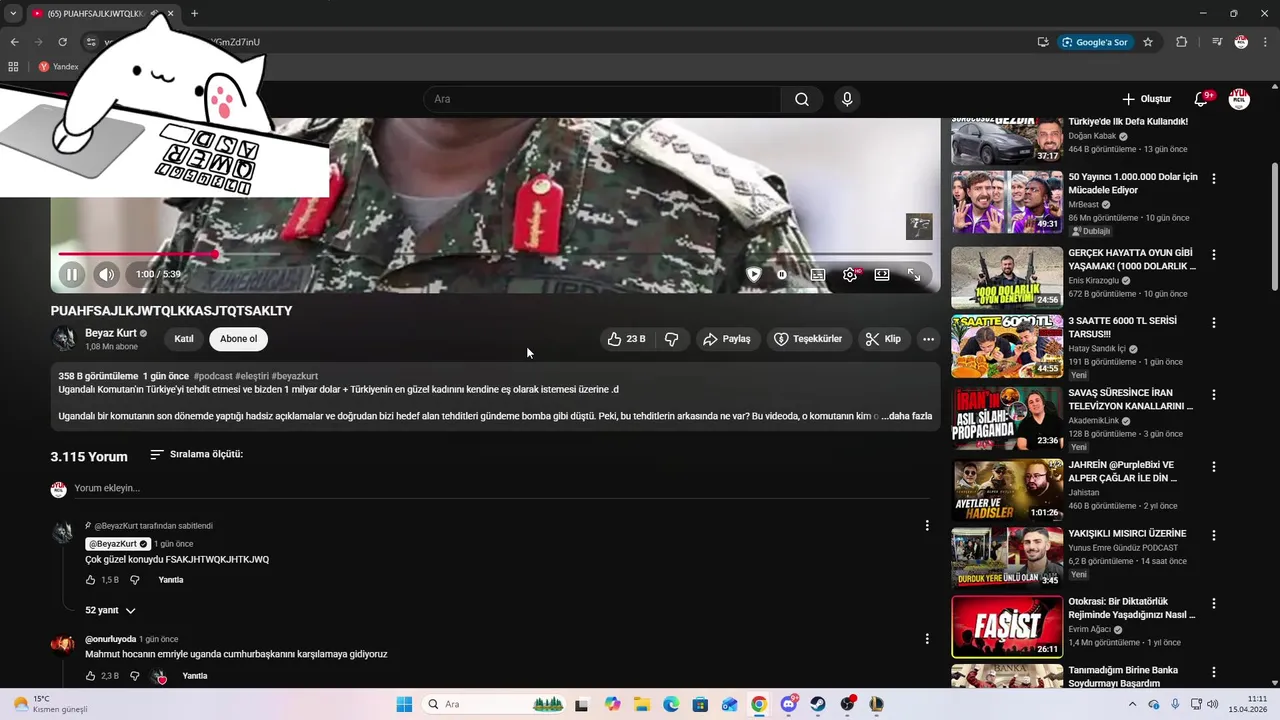1280x720 pixels.
Task: Open the Beyaz Kurt channel name link
Action: click(x=111, y=333)
